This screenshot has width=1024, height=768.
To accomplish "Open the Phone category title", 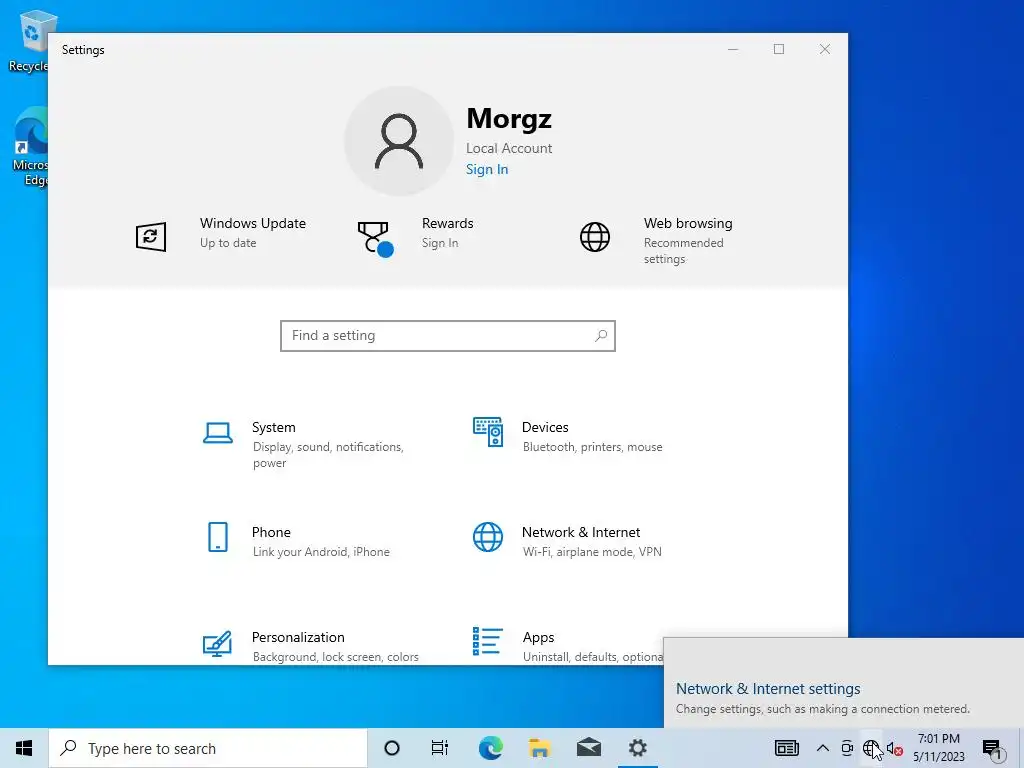I will (271, 532).
